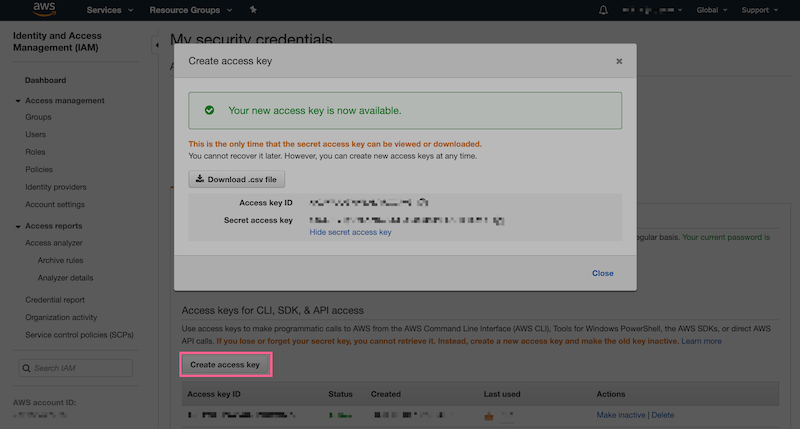Delete the listed access key

click(x=662, y=415)
